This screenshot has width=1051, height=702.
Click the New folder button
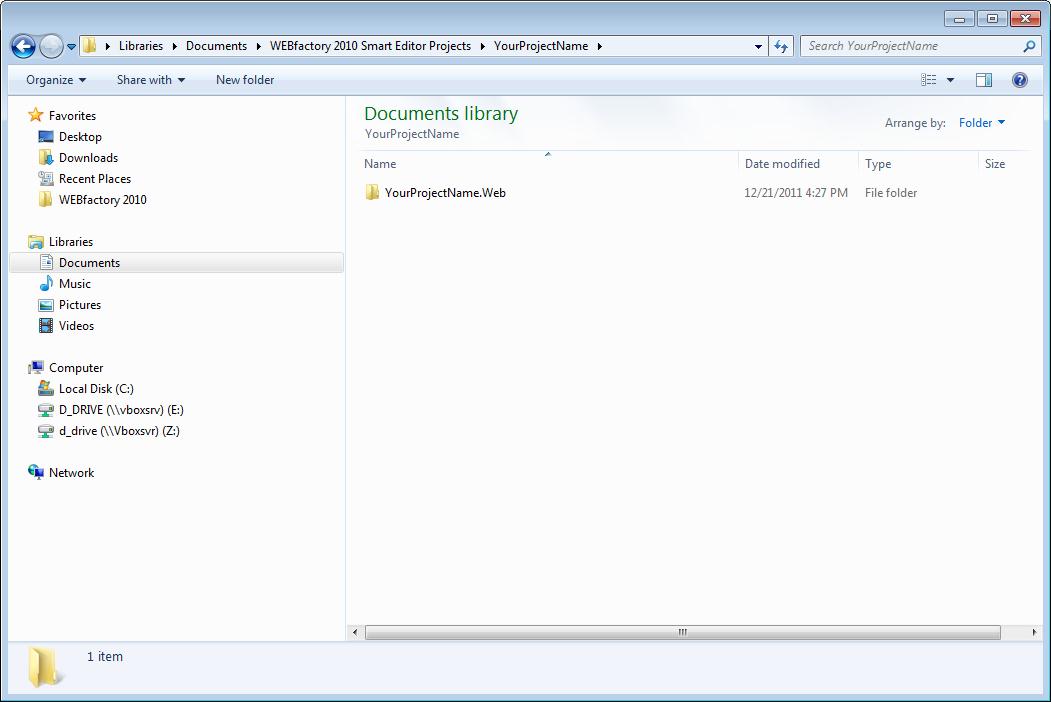[x=245, y=80]
